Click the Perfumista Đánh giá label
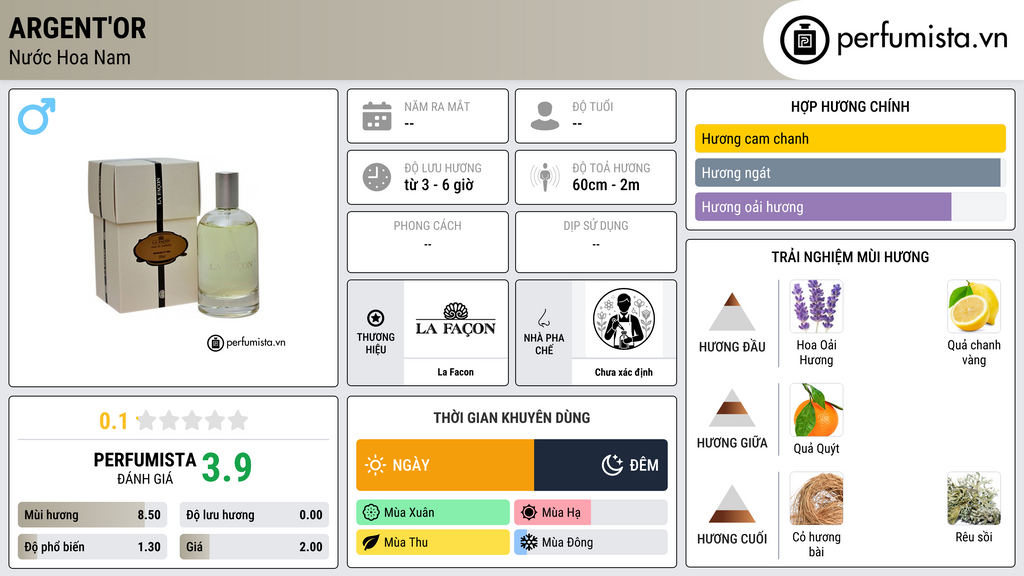 click(144, 468)
